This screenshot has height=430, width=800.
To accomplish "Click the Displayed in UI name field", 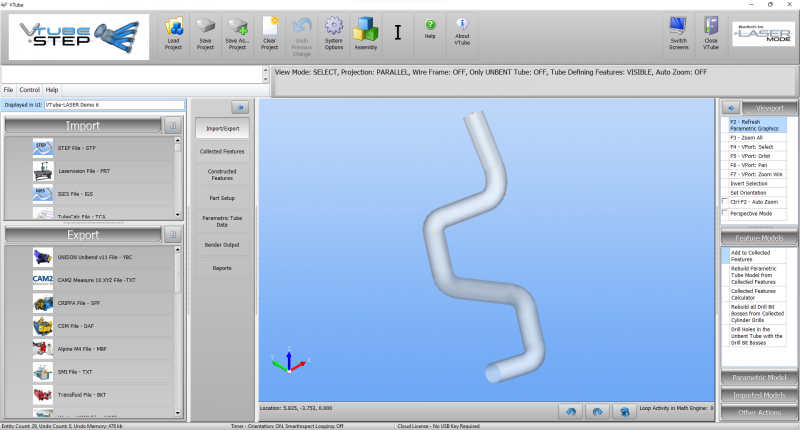I will pyautogui.click(x=114, y=105).
